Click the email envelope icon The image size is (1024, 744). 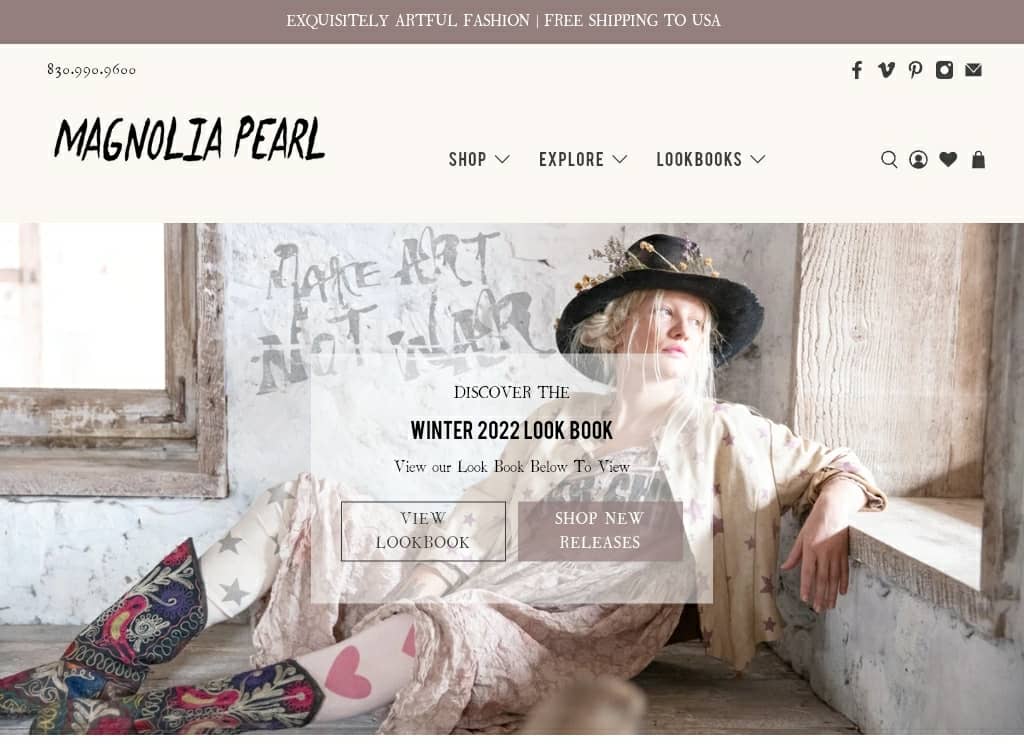pos(973,70)
